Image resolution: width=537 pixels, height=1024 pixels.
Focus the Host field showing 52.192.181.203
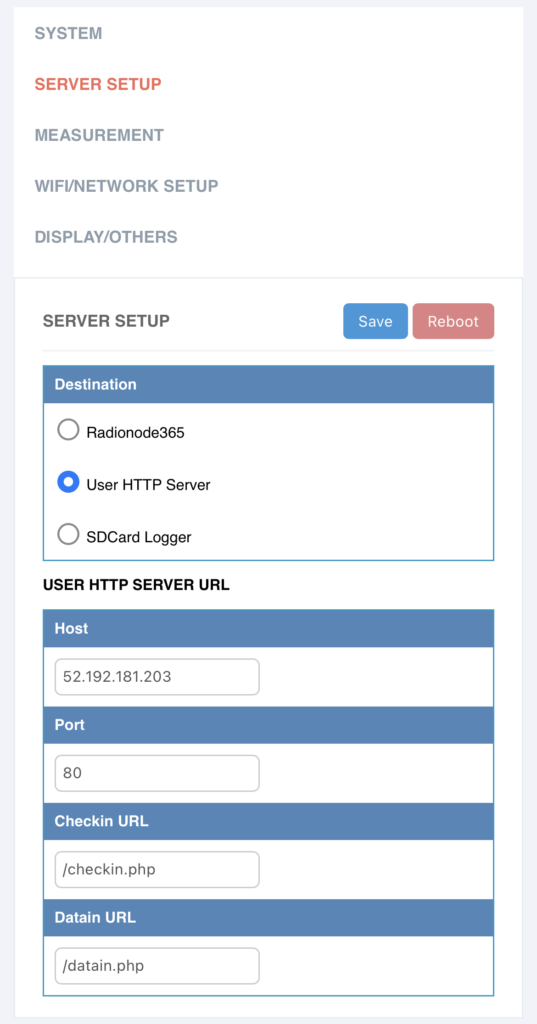[157, 677]
